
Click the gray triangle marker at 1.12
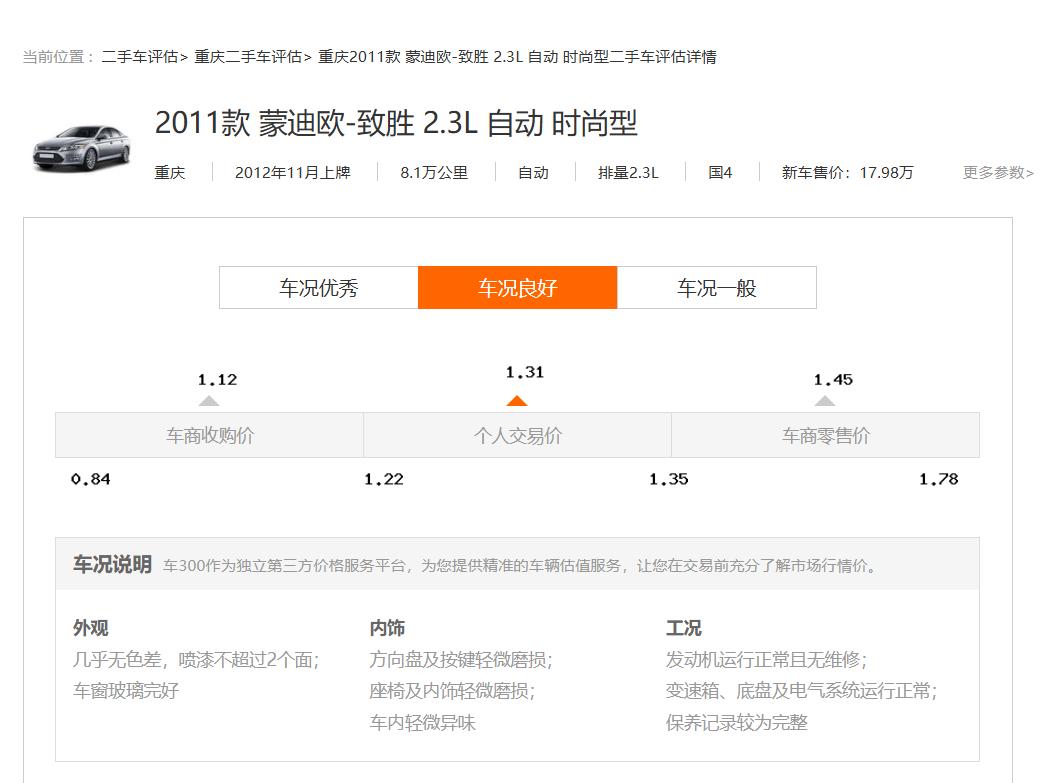208,401
